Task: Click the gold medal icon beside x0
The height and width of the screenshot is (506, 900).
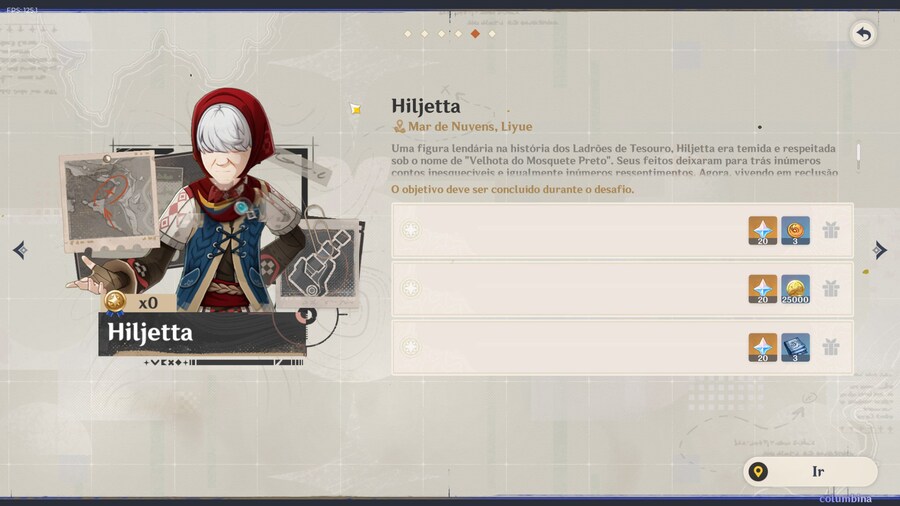Action: (x=115, y=302)
